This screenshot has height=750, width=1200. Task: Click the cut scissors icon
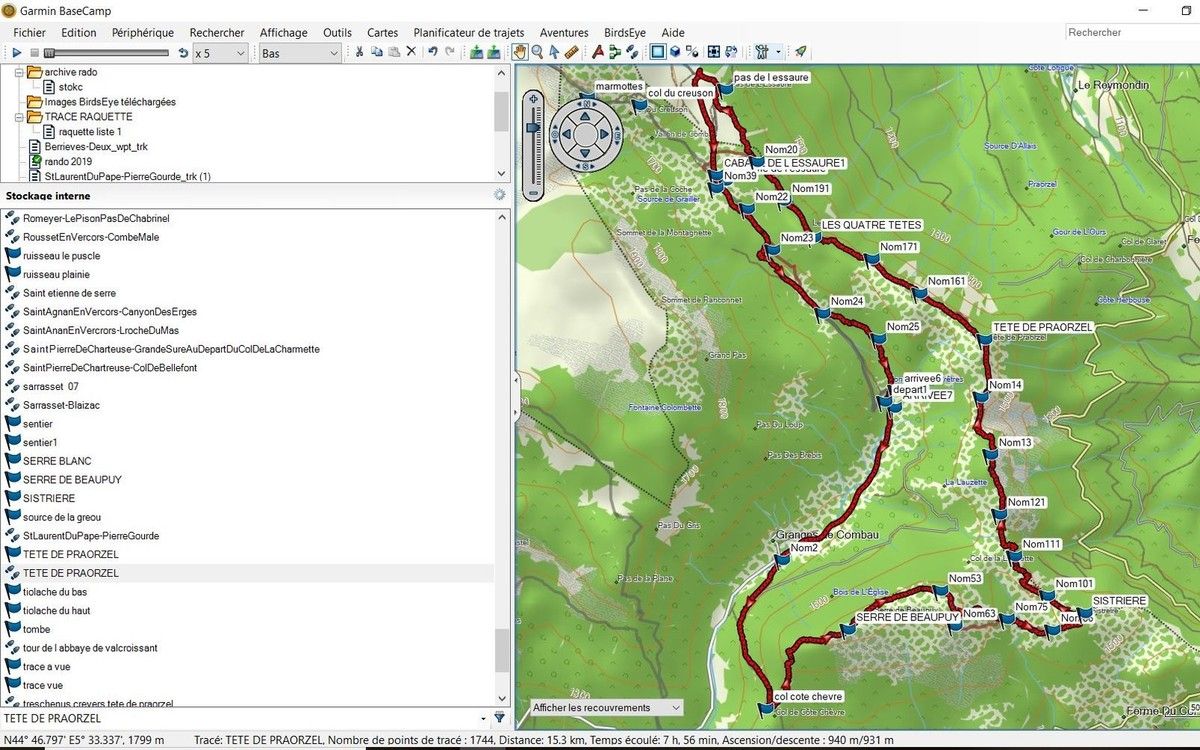[x=359, y=52]
